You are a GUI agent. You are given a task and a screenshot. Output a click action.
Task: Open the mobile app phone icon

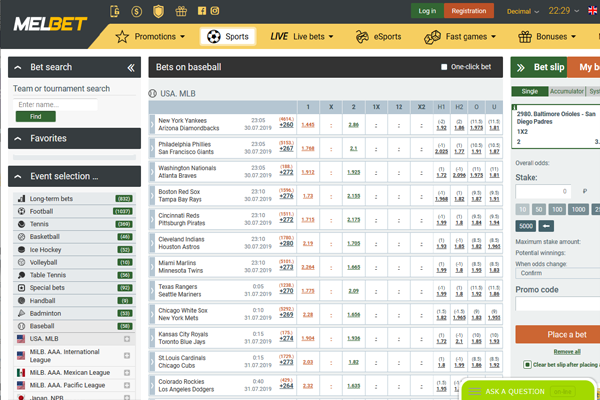pos(115,11)
